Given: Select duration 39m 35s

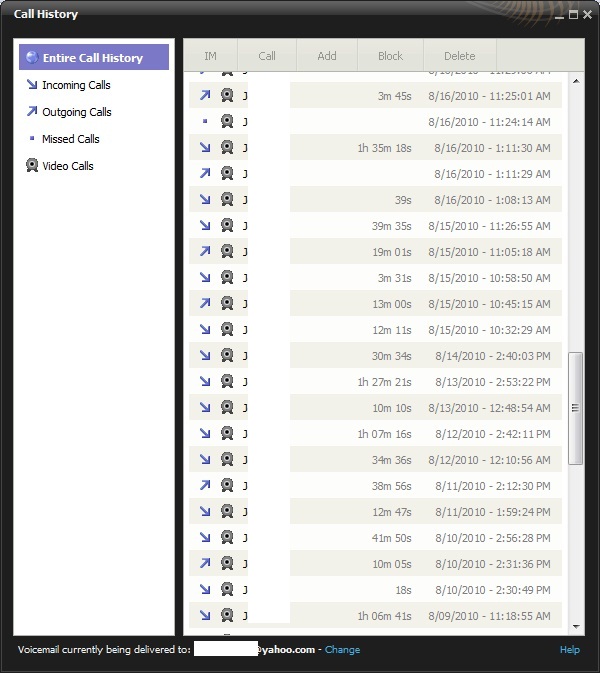Looking at the screenshot, I should [x=392, y=226].
